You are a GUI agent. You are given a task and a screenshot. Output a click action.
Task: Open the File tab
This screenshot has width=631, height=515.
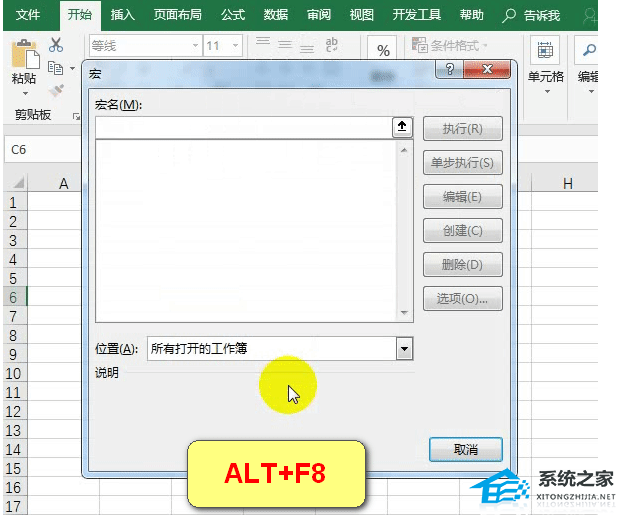28,15
